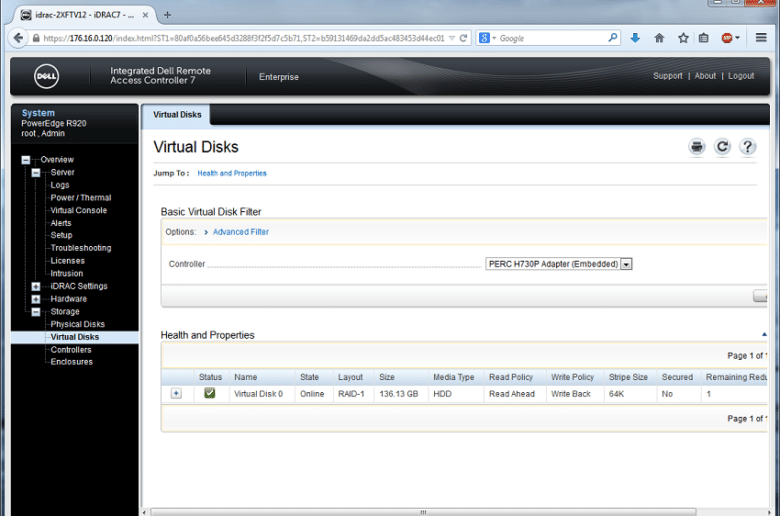Collapse the Server tree node
780x516 pixels.
36,173
